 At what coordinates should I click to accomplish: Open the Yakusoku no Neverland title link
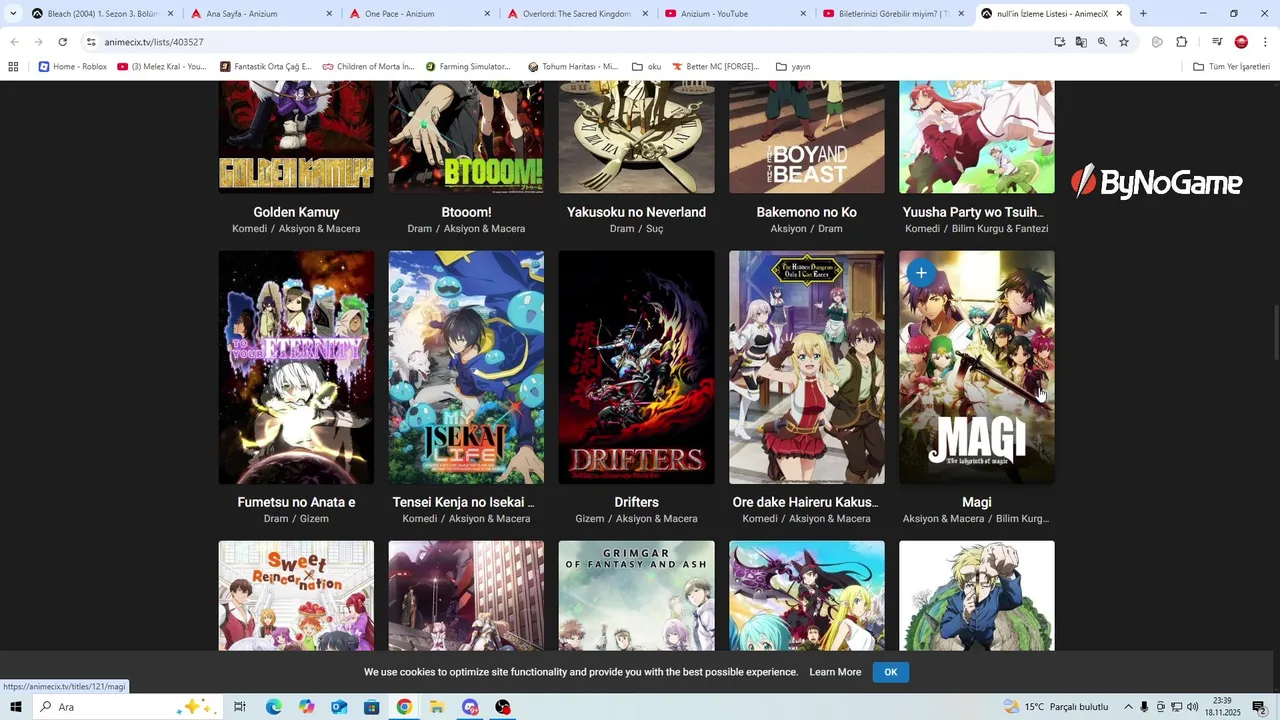[636, 212]
